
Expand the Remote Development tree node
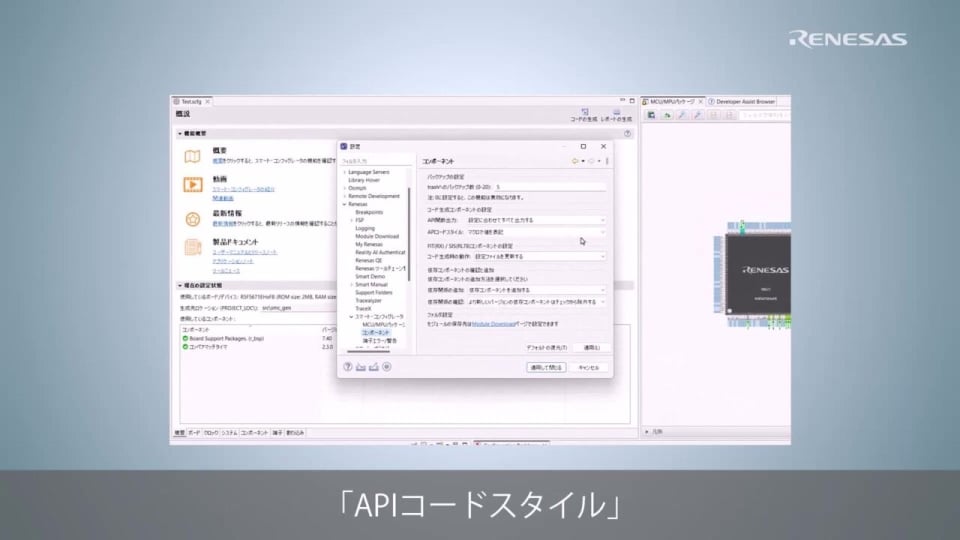(344, 196)
